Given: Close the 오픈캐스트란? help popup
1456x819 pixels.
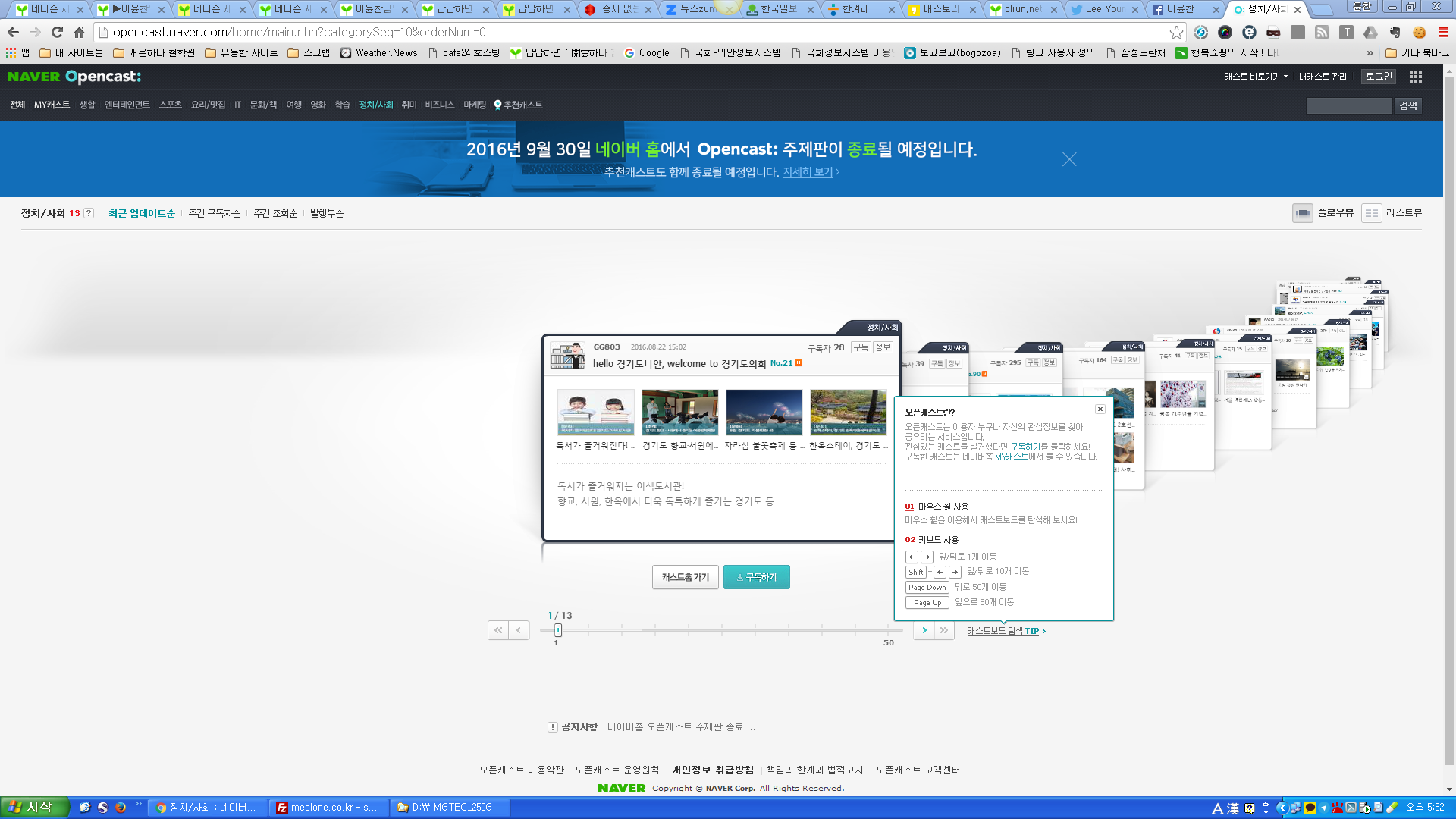Looking at the screenshot, I should [1100, 409].
